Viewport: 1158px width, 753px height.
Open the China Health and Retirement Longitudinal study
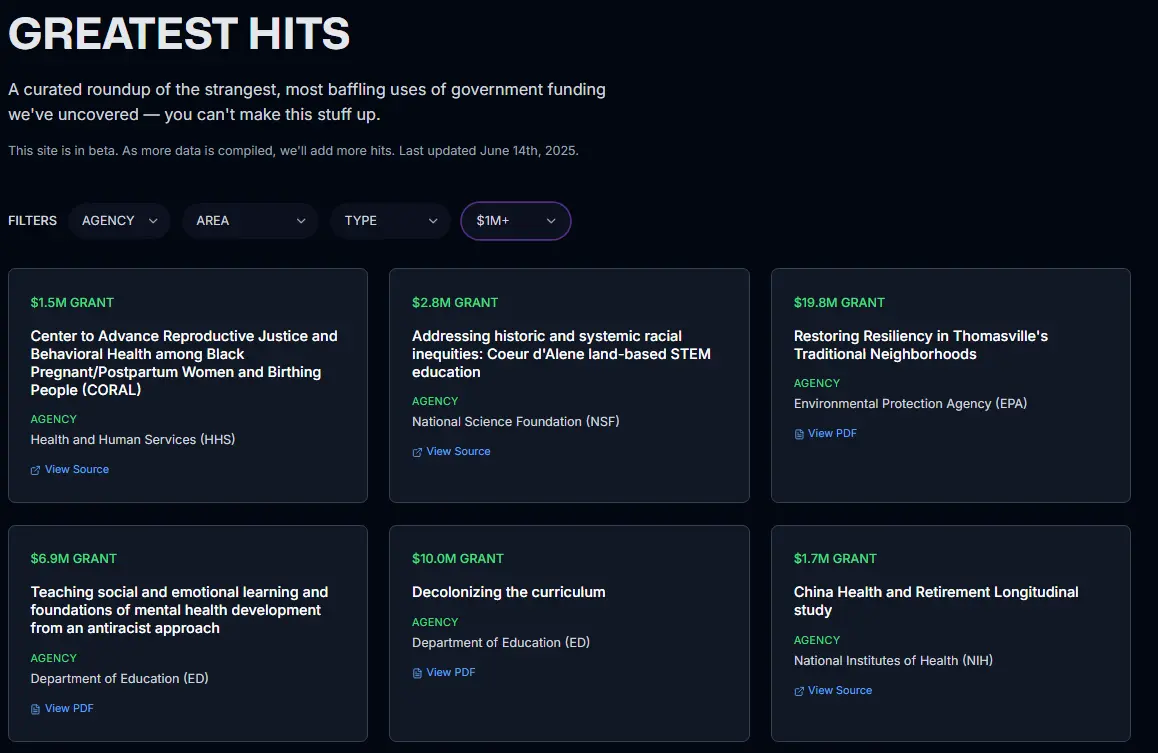(935, 601)
